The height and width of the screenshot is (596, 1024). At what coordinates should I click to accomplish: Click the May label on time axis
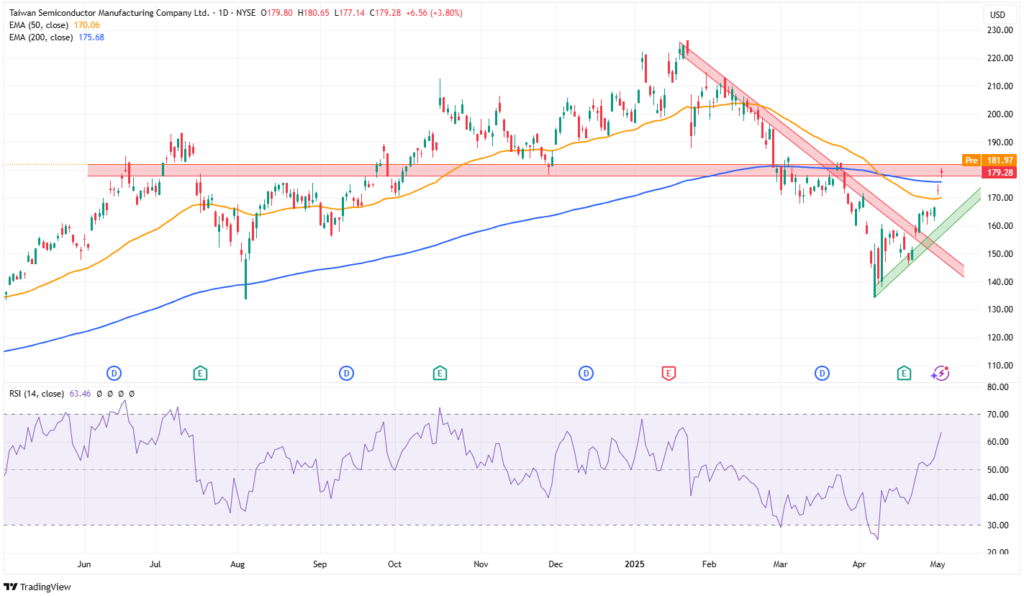click(937, 564)
